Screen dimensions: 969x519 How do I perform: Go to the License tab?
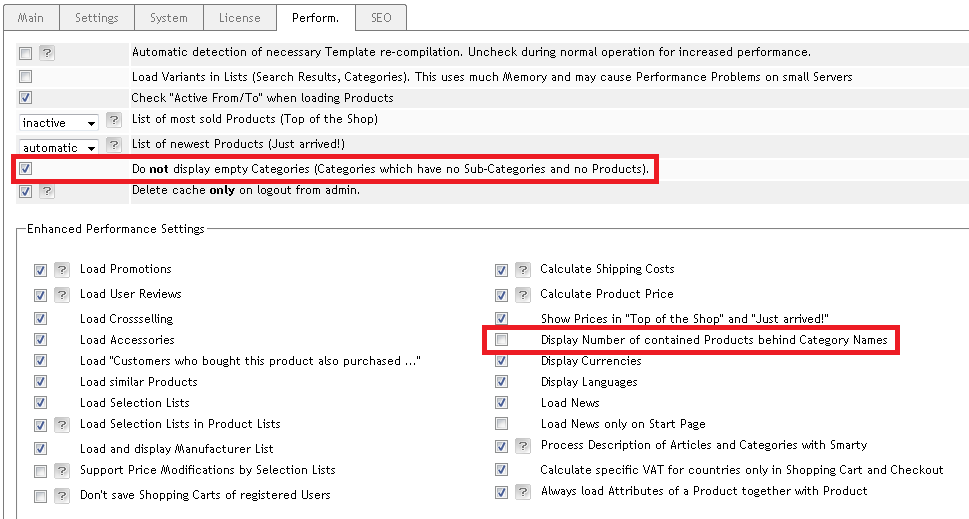point(239,17)
